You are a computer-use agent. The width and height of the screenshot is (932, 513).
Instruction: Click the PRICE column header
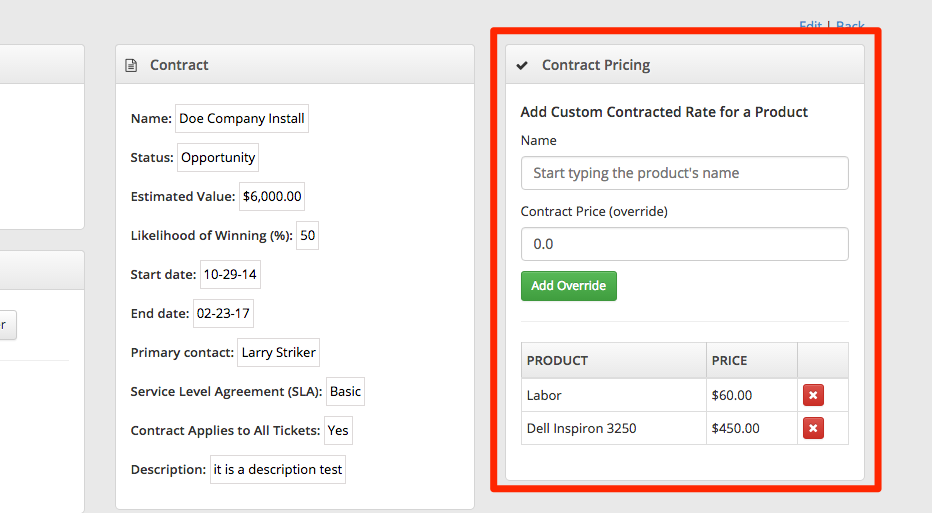[x=729, y=360]
